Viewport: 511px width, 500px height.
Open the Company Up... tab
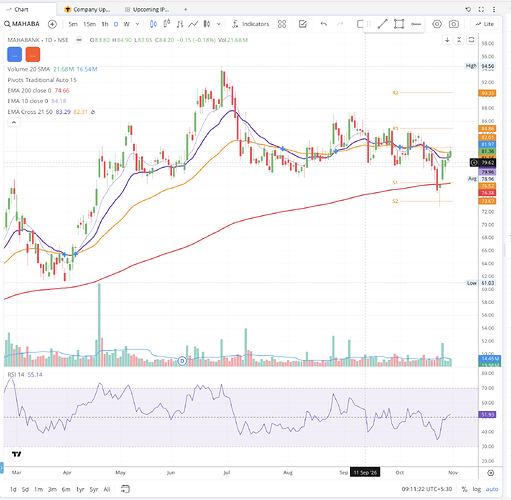coord(87,9)
